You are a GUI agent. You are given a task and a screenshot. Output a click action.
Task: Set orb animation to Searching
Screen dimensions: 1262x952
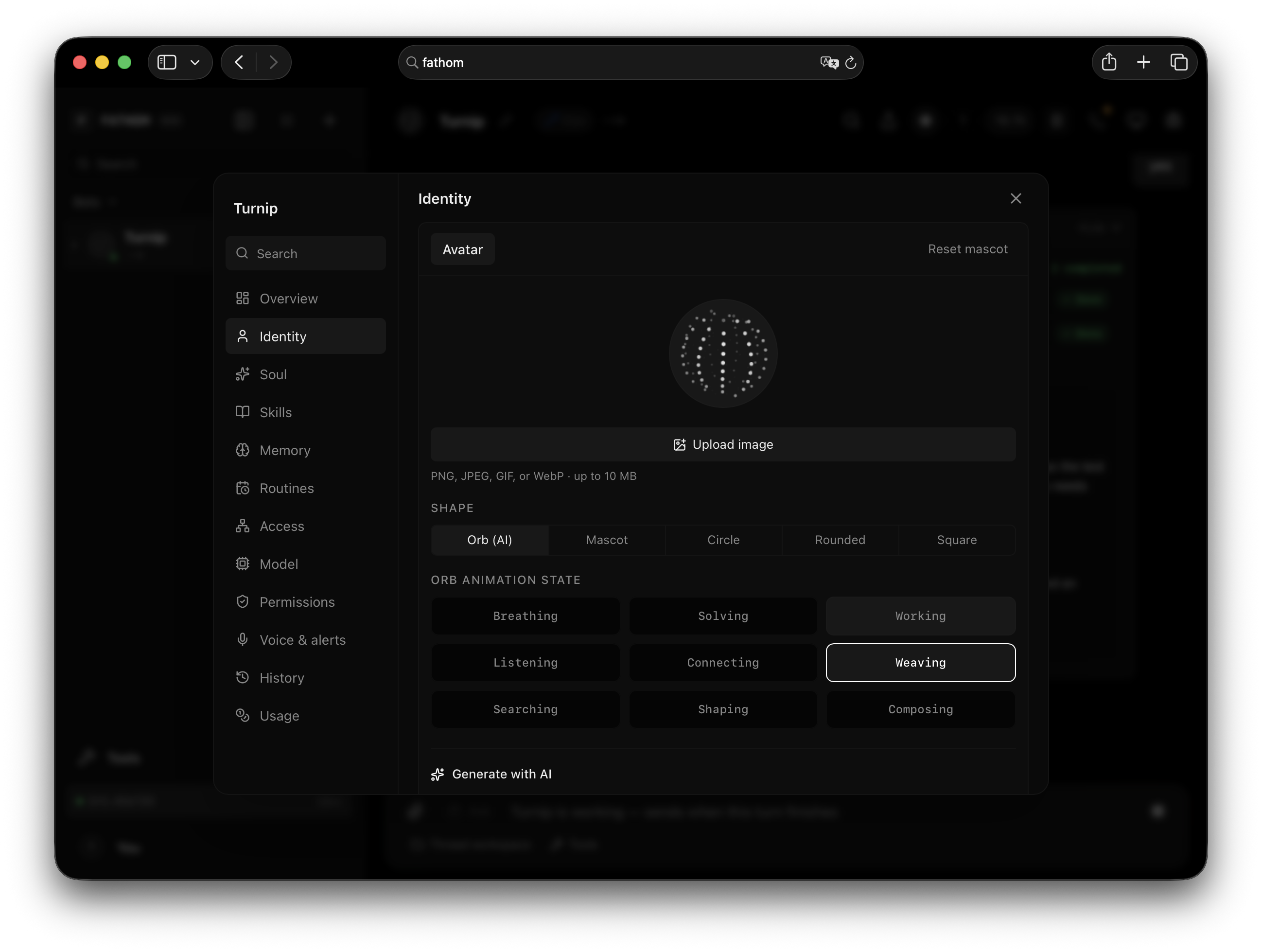pyautogui.click(x=526, y=709)
